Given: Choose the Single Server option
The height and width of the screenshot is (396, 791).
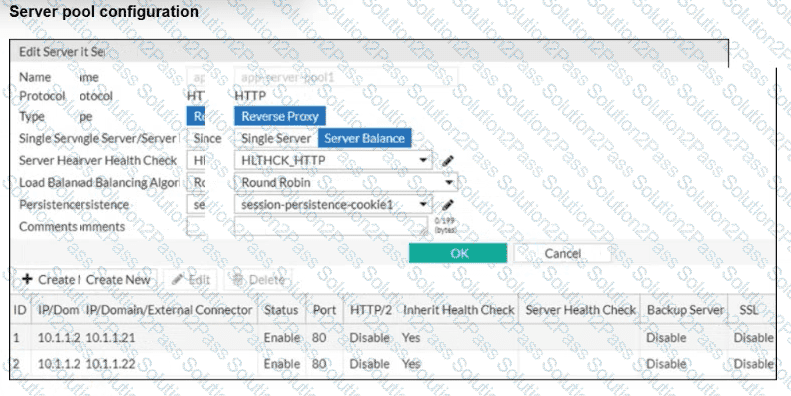Looking at the screenshot, I should [276, 138].
